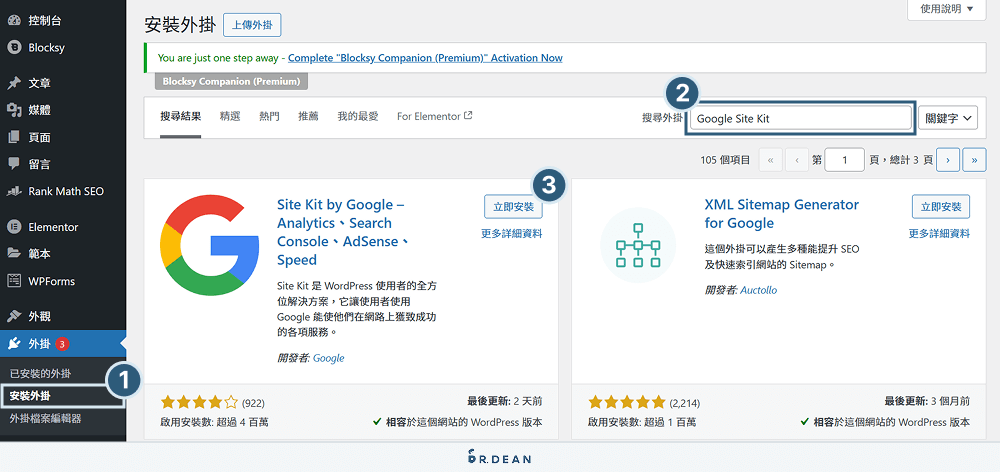Click the 外掛 plug icon

pos(13,344)
